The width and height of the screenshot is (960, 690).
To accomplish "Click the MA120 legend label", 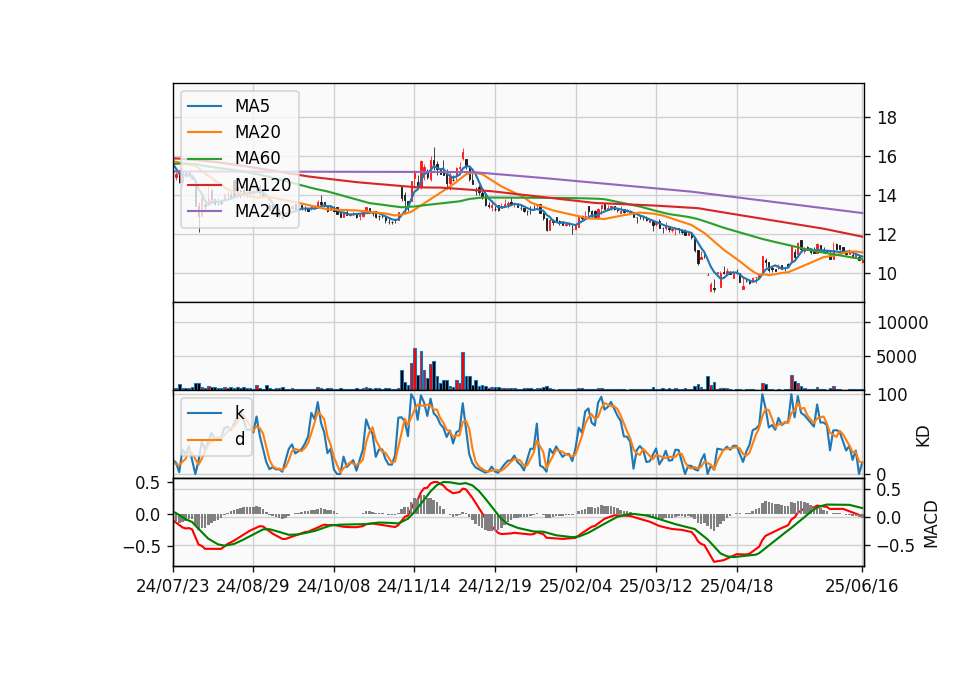I will tap(263, 184).
